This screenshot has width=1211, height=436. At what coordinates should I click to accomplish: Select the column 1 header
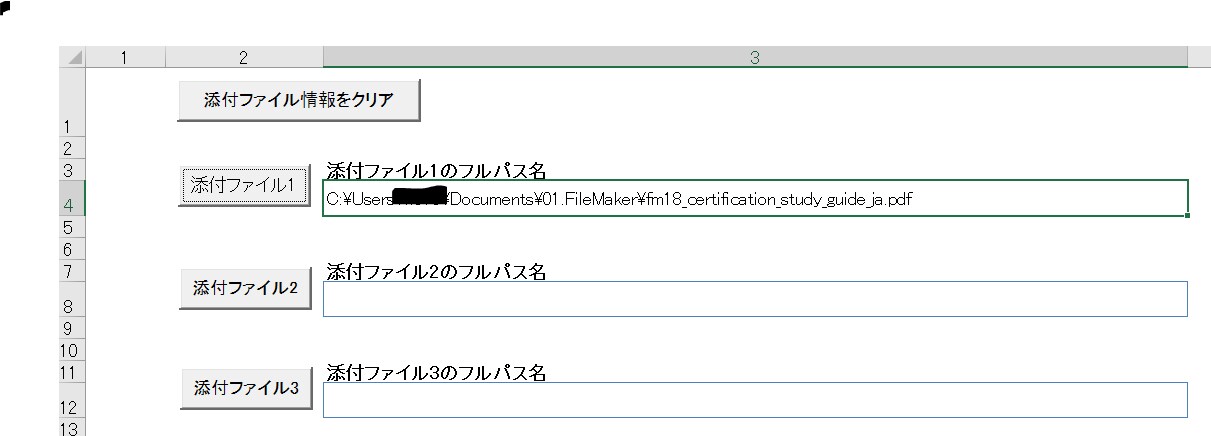[x=125, y=58]
